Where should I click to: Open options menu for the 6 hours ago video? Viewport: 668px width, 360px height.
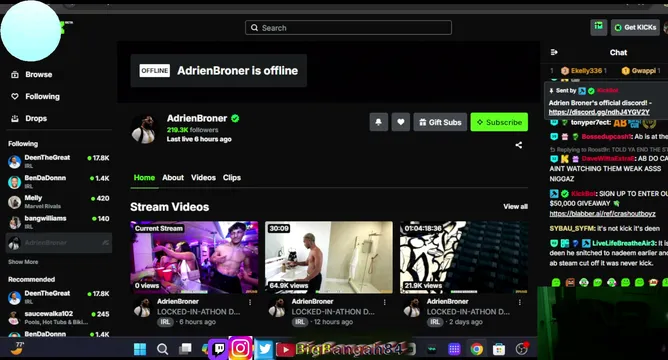tap(250, 302)
